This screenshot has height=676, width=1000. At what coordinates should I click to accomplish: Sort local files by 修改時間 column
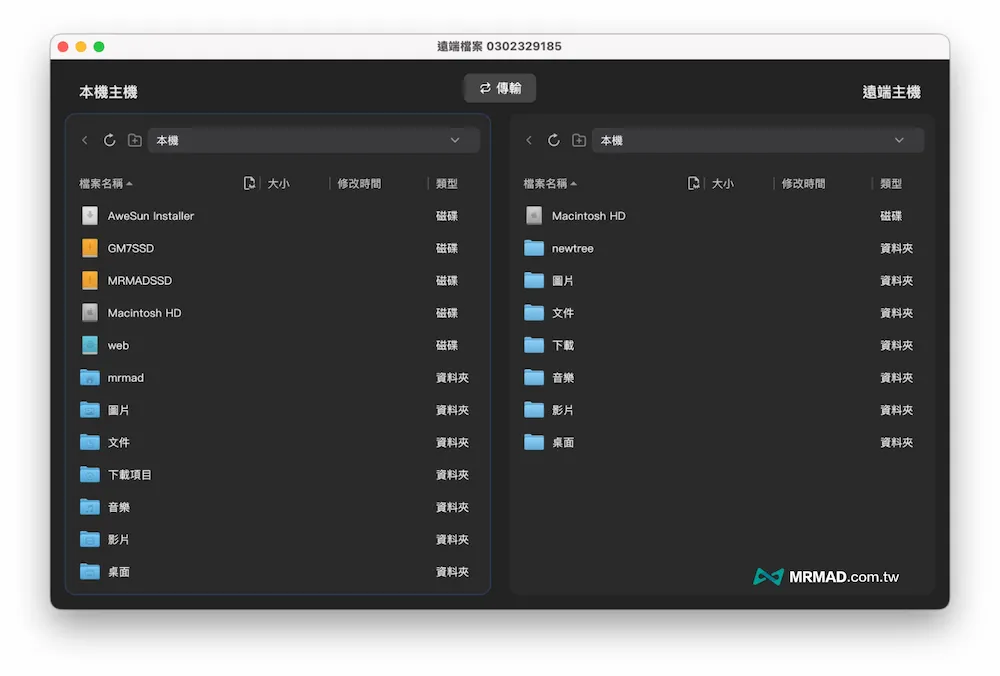pyautogui.click(x=359, y=184)
